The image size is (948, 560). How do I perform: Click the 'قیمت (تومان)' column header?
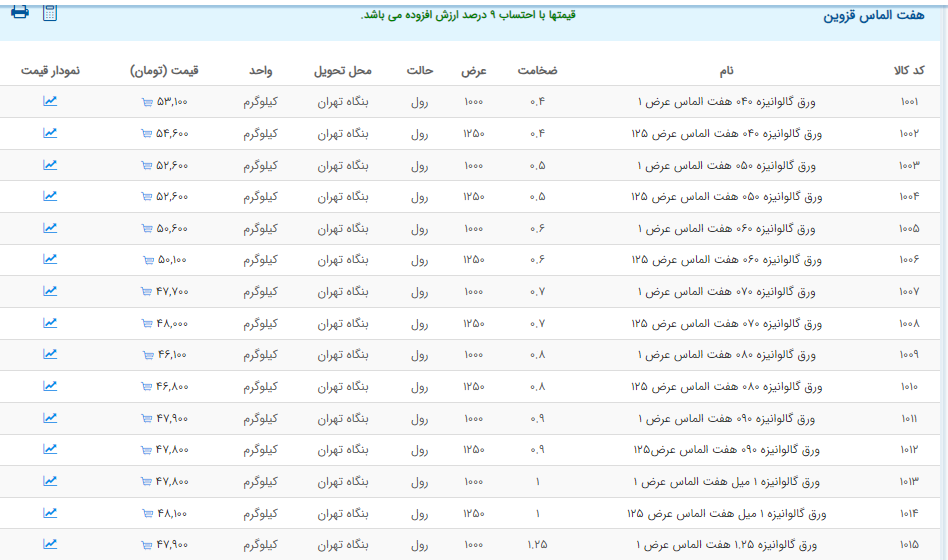164,70
